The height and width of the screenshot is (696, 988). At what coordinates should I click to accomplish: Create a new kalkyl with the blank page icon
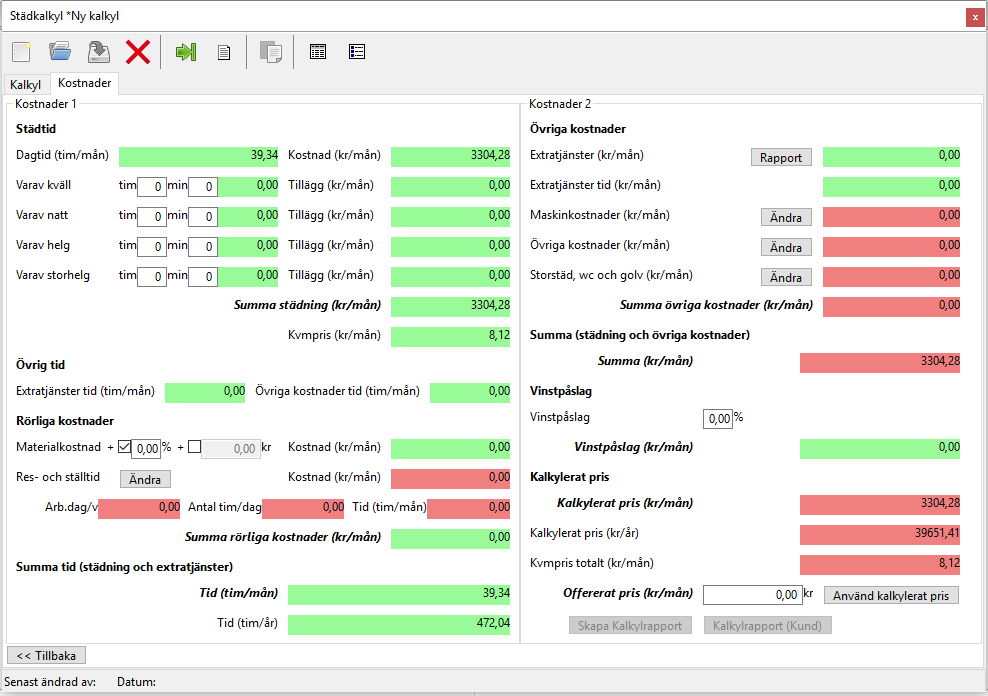(22, 52)
